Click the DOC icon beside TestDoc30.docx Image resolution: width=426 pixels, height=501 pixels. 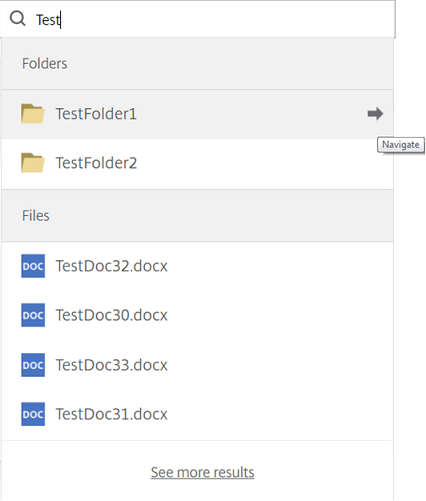33,315
